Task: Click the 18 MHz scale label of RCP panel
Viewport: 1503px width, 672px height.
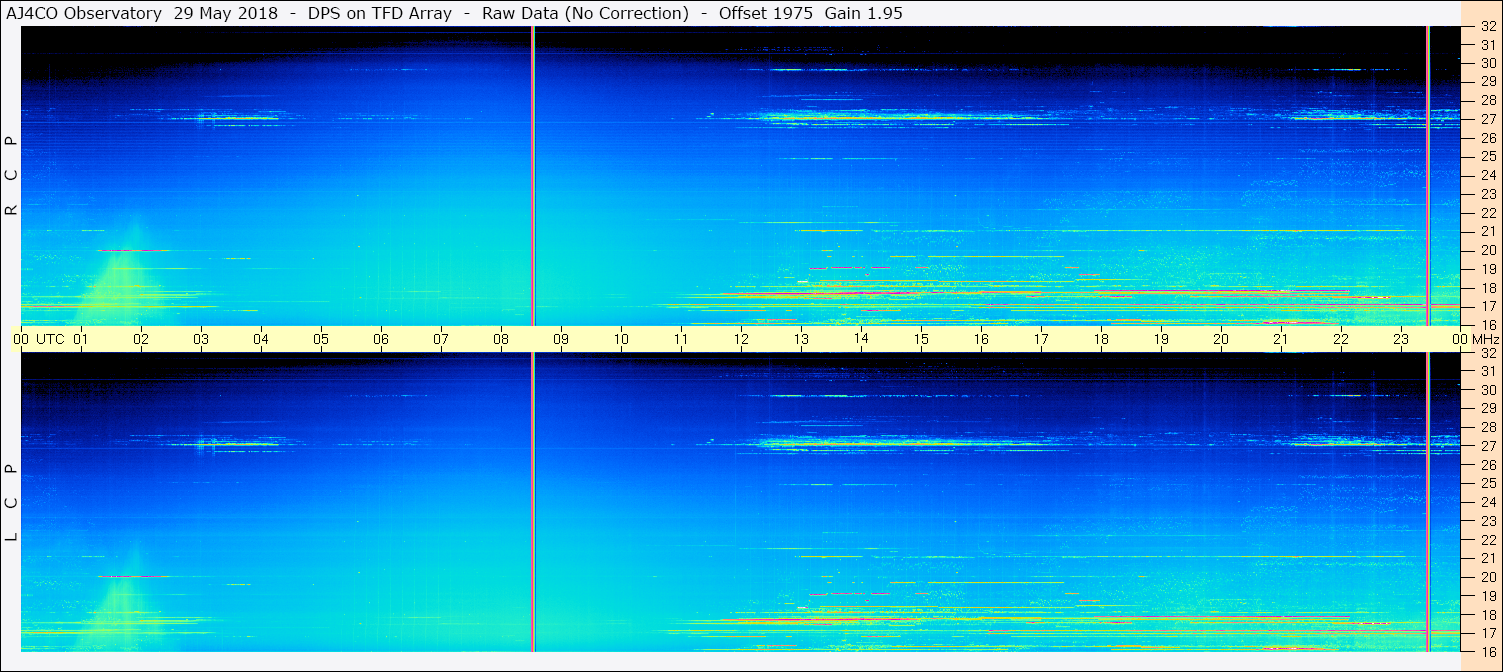Action: 1488,287
